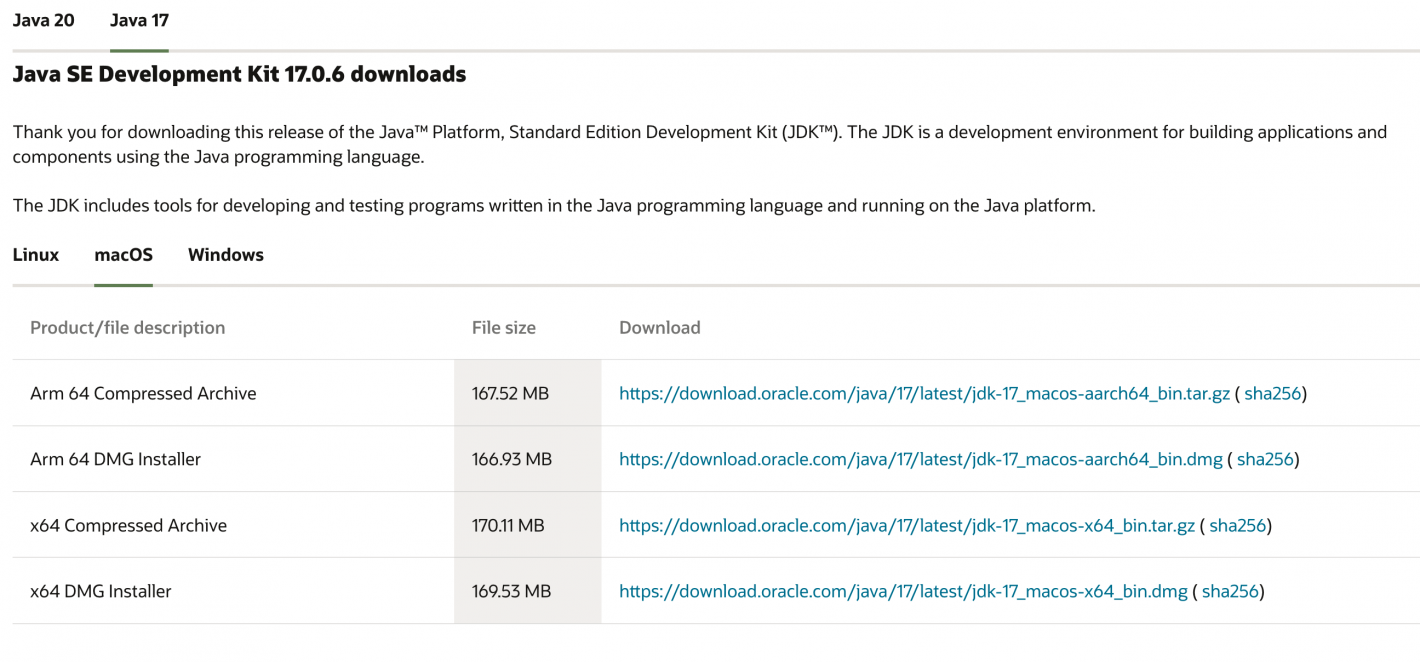Click the Java SE Development Kit heading
This screenshot has width=1420, height=662.
click(238, 74)
